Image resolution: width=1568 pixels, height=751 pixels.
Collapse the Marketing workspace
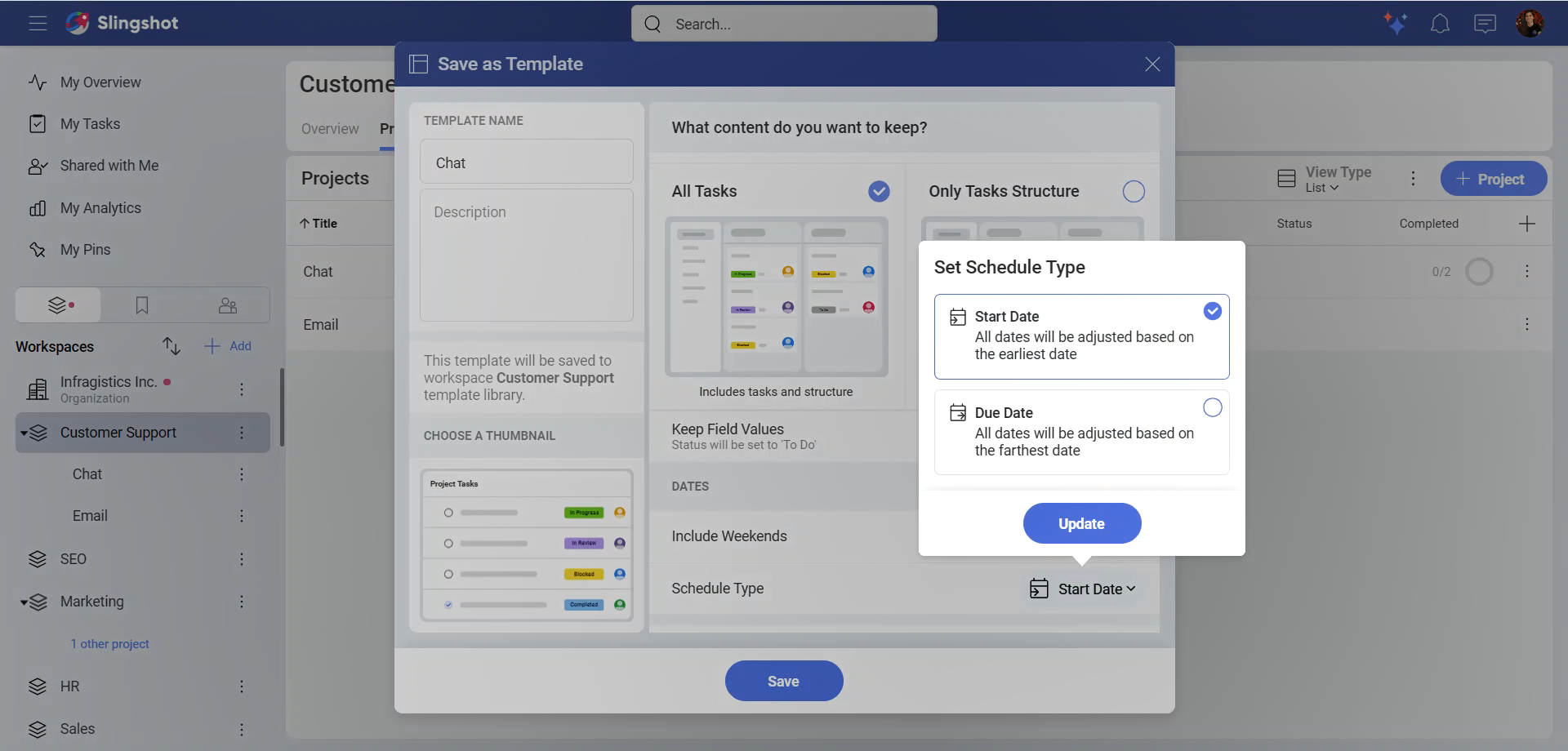tap(24, 602)
